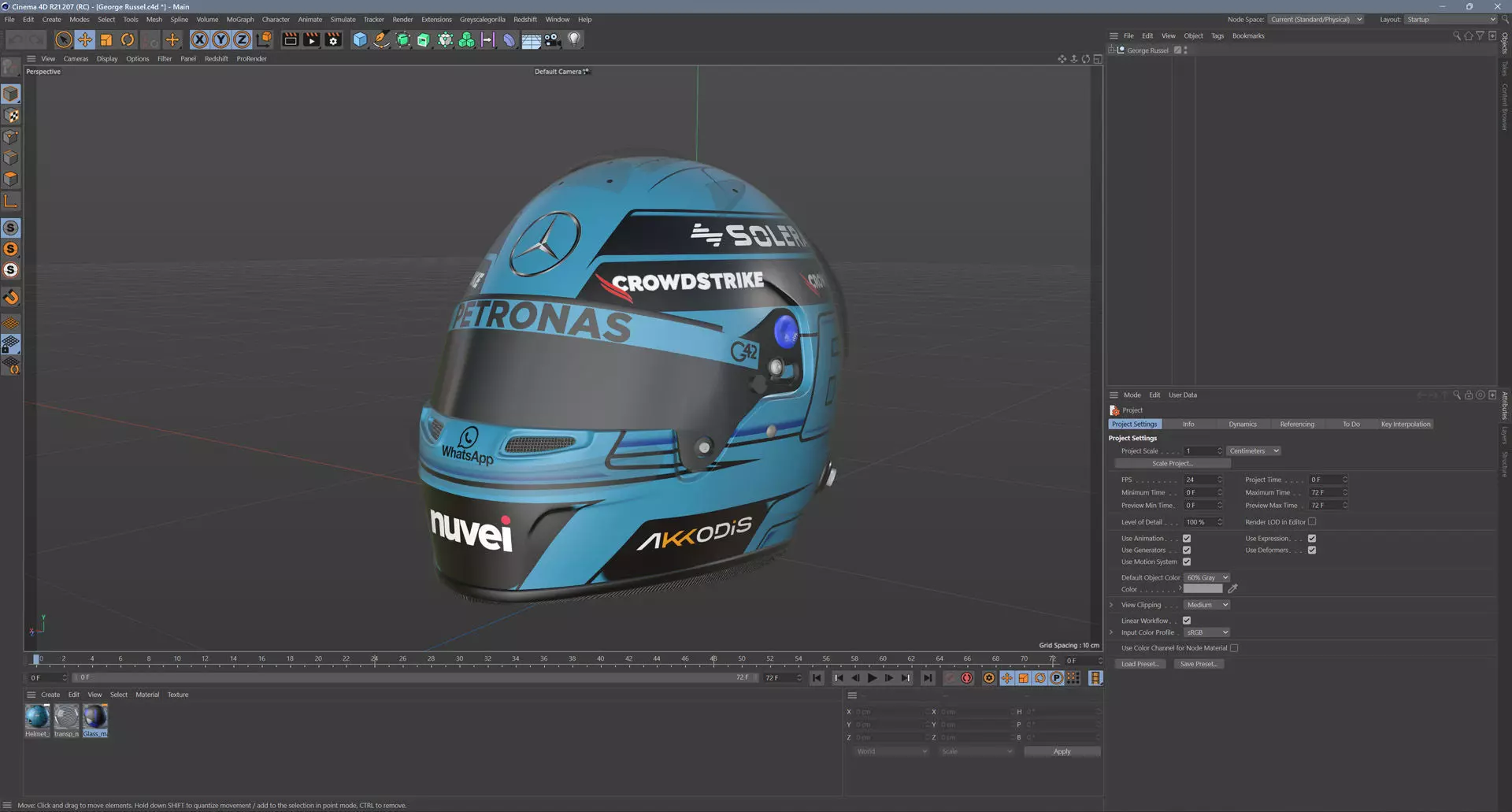Add a Camera object

coord(553,39)
